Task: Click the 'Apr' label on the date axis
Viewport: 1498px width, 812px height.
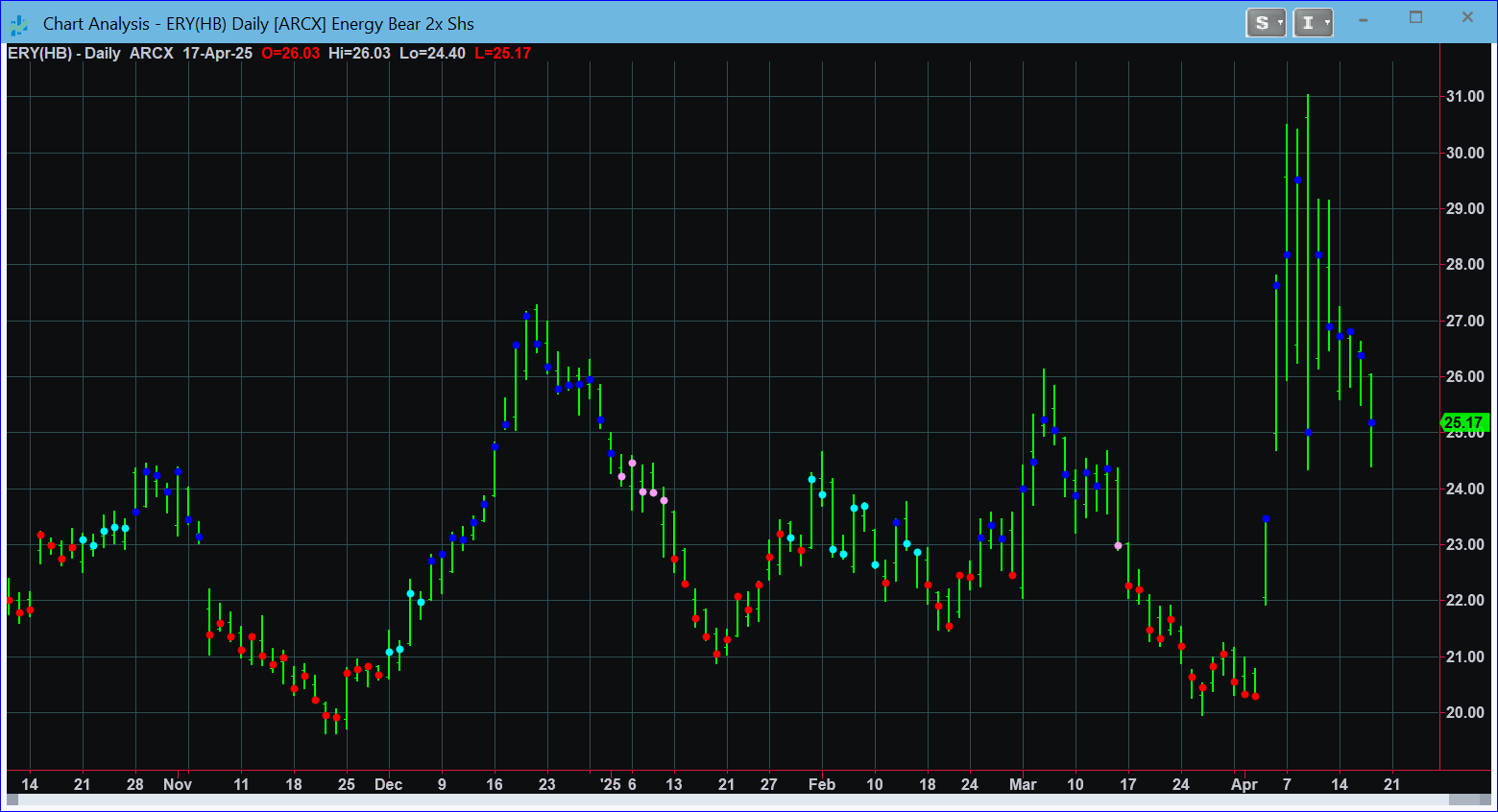Action: (1244, 784)
